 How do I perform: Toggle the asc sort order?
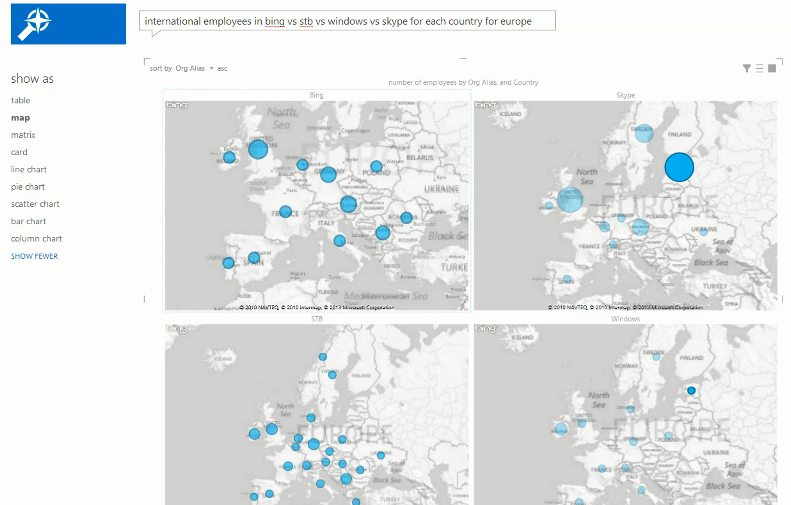(x=222, y=68)
